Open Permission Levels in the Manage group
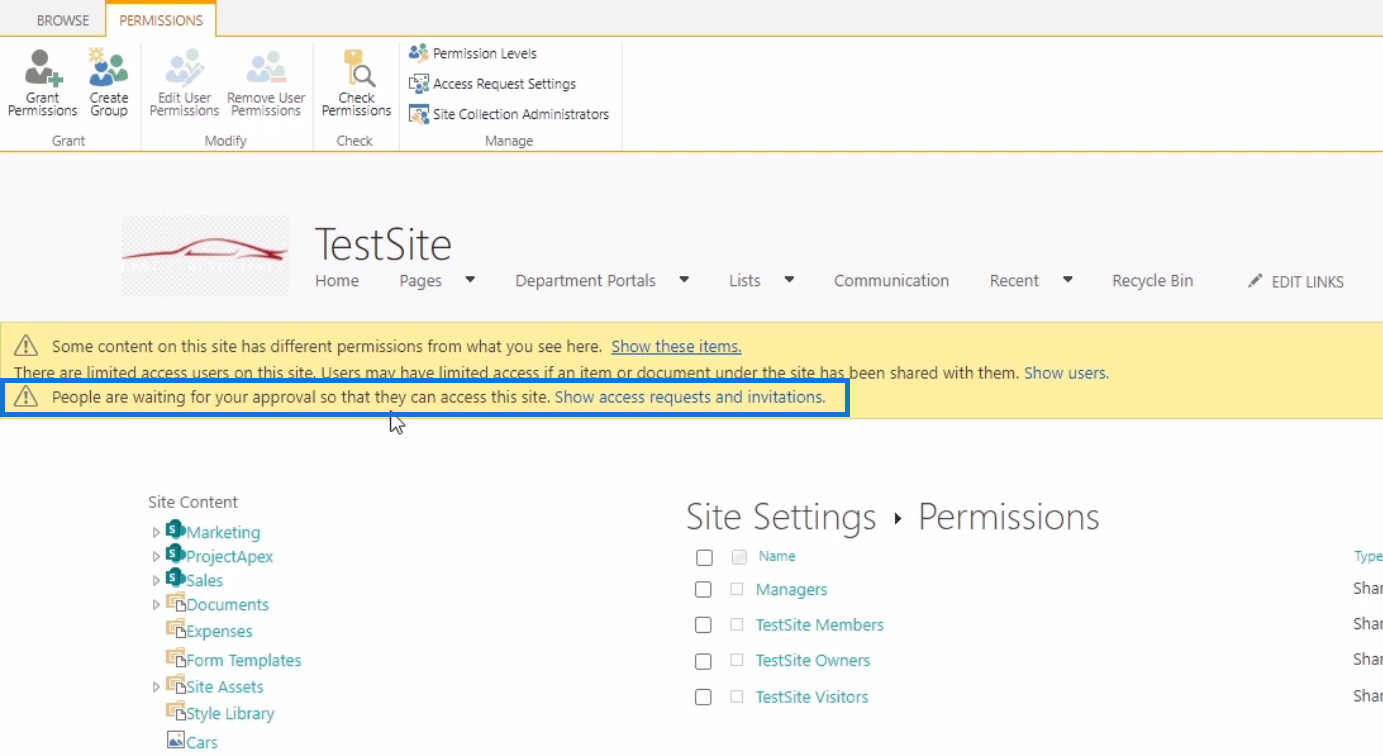The width and height of the screenshot is (1383, 756). click(473, 53)
